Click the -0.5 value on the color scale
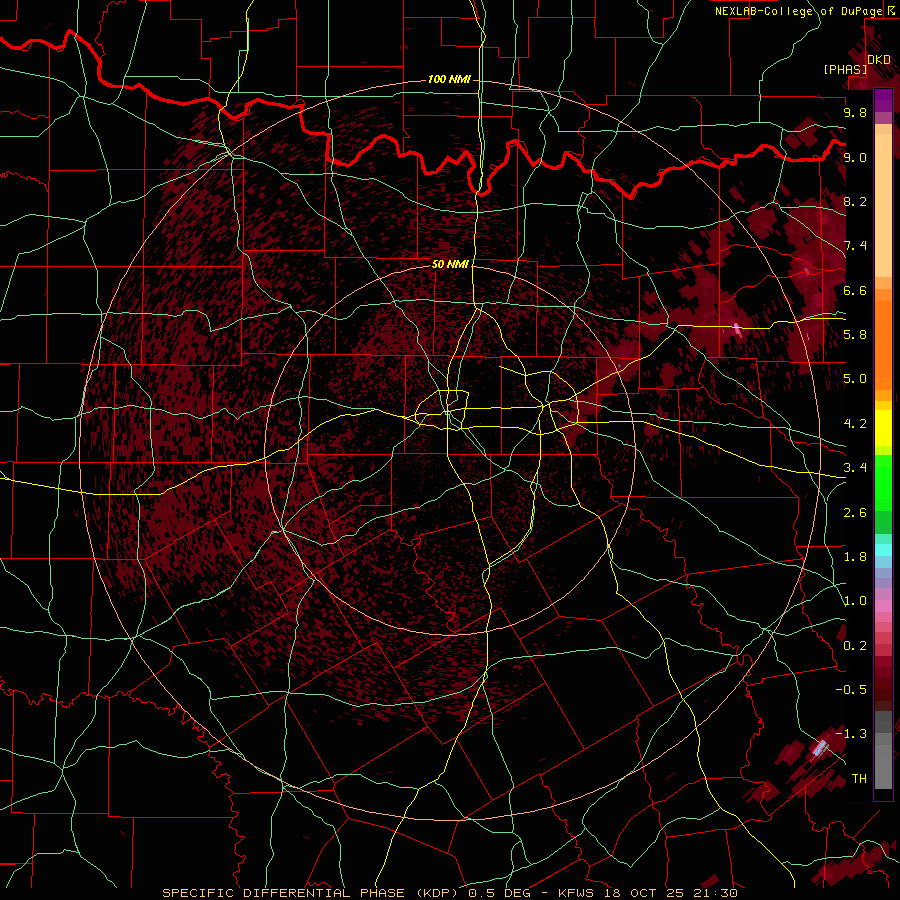The height and width of the screenshot is (900, 900). click(851, 690)
